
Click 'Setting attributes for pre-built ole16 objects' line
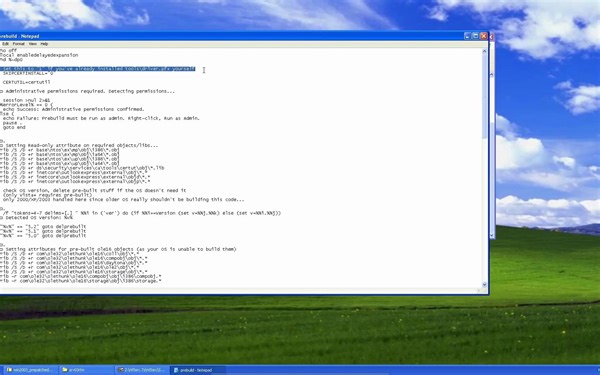coord(118,249)
